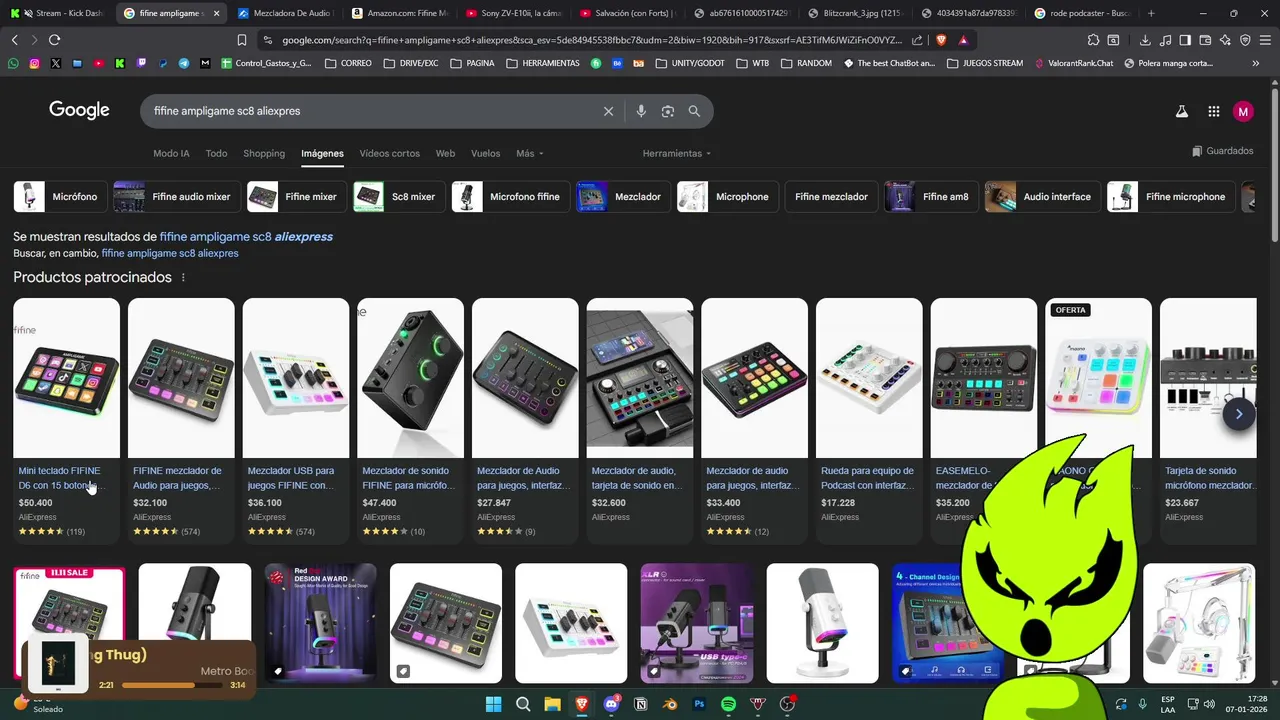Open the Brave Shields lion icon
The height and width of the screenshot is (720, 1280).
(x=941, y=40)
